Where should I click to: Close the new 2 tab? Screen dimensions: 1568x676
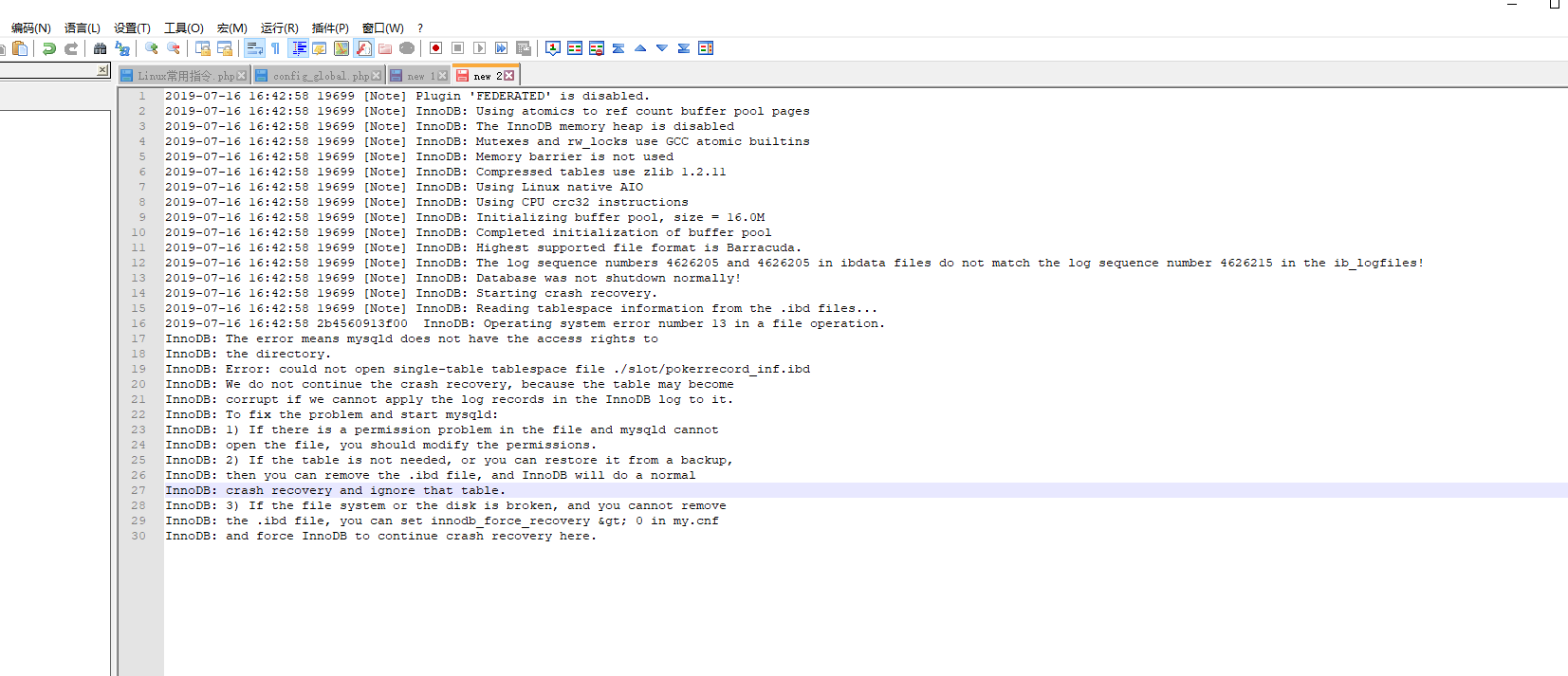509,76
